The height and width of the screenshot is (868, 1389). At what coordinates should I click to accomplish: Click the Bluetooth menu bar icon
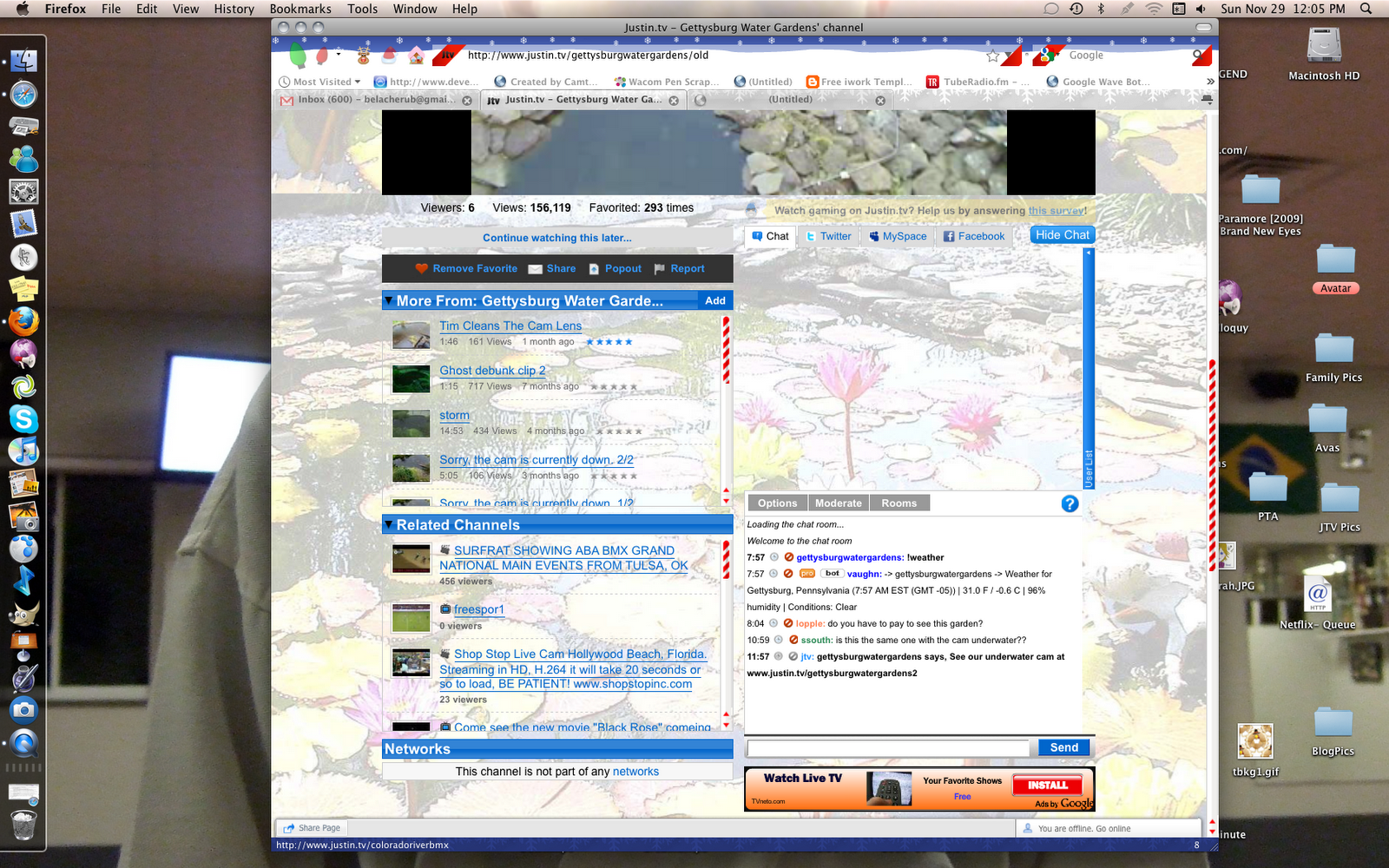(1101, 9)
